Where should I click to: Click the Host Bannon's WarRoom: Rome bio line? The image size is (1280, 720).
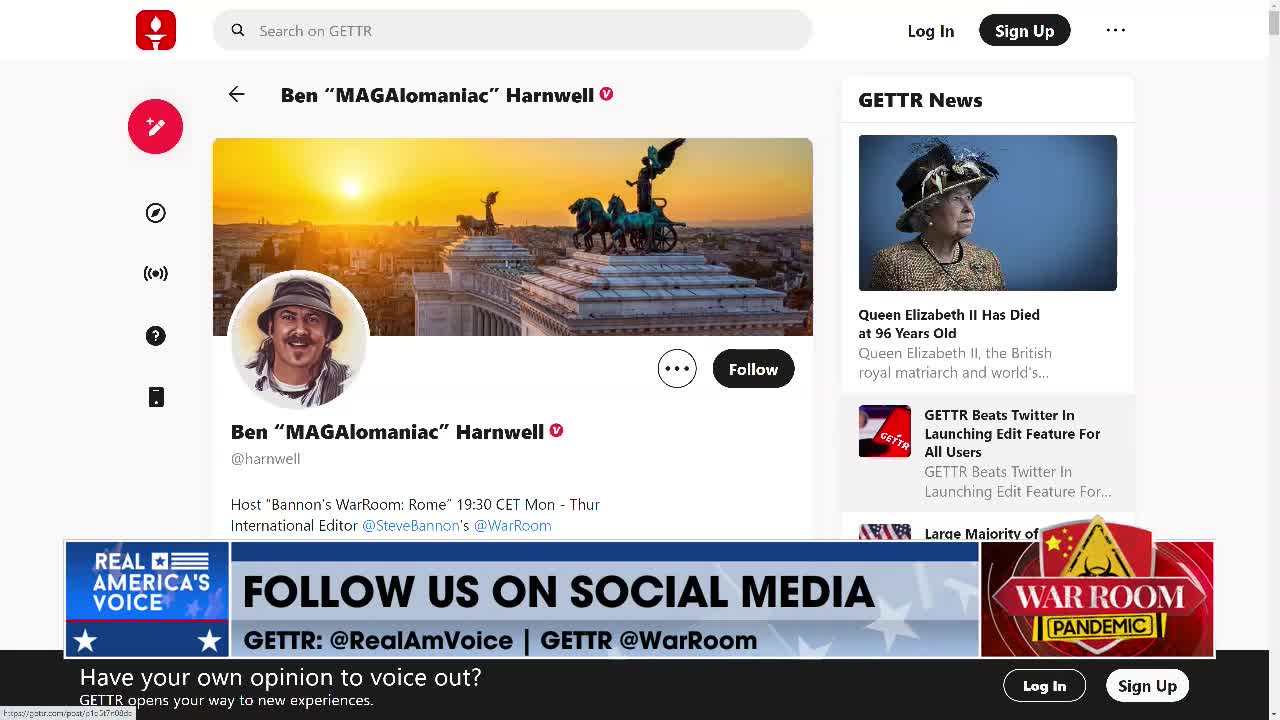point(415,504)
